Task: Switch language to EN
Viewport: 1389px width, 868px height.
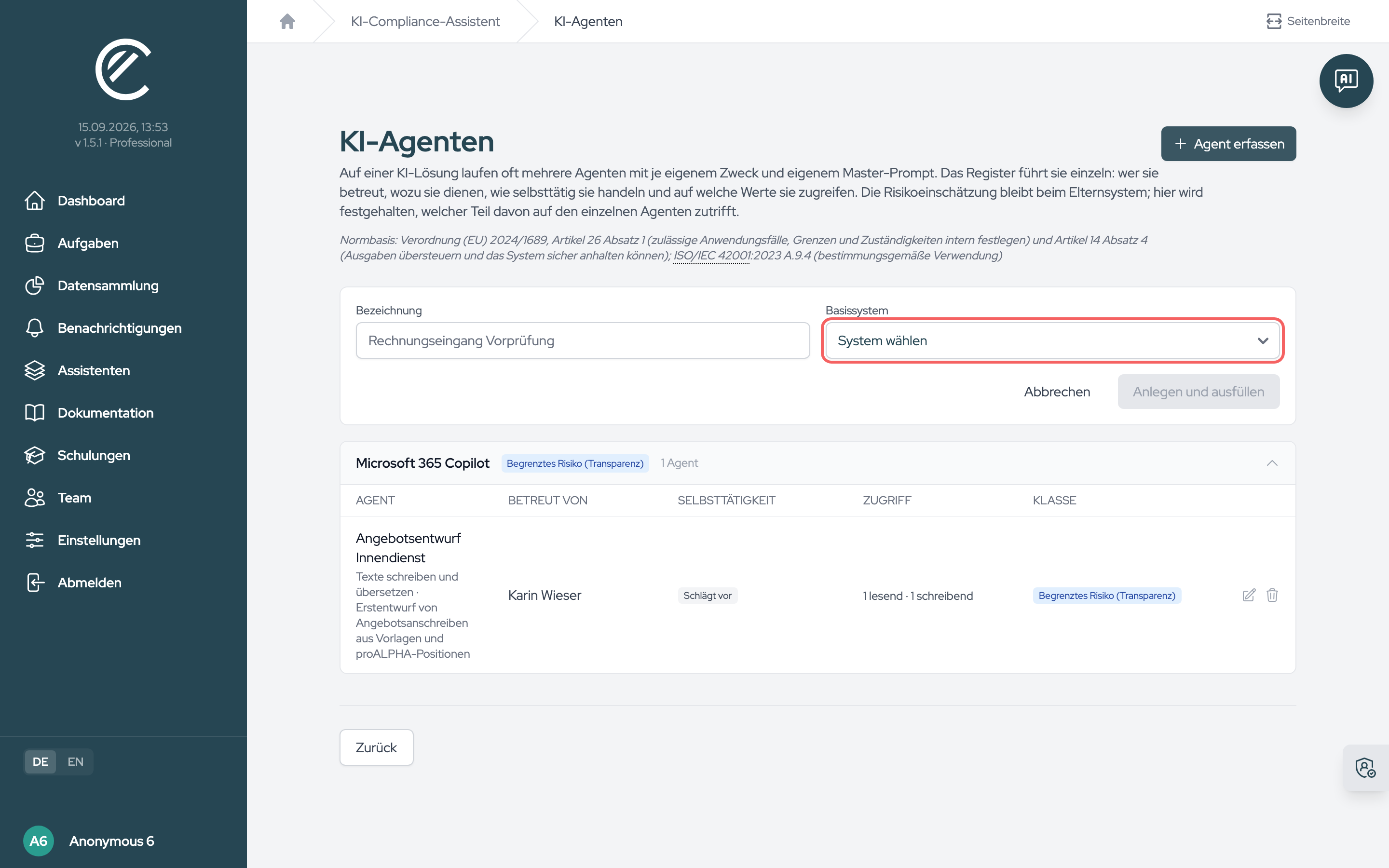Action: coord(75,762)
